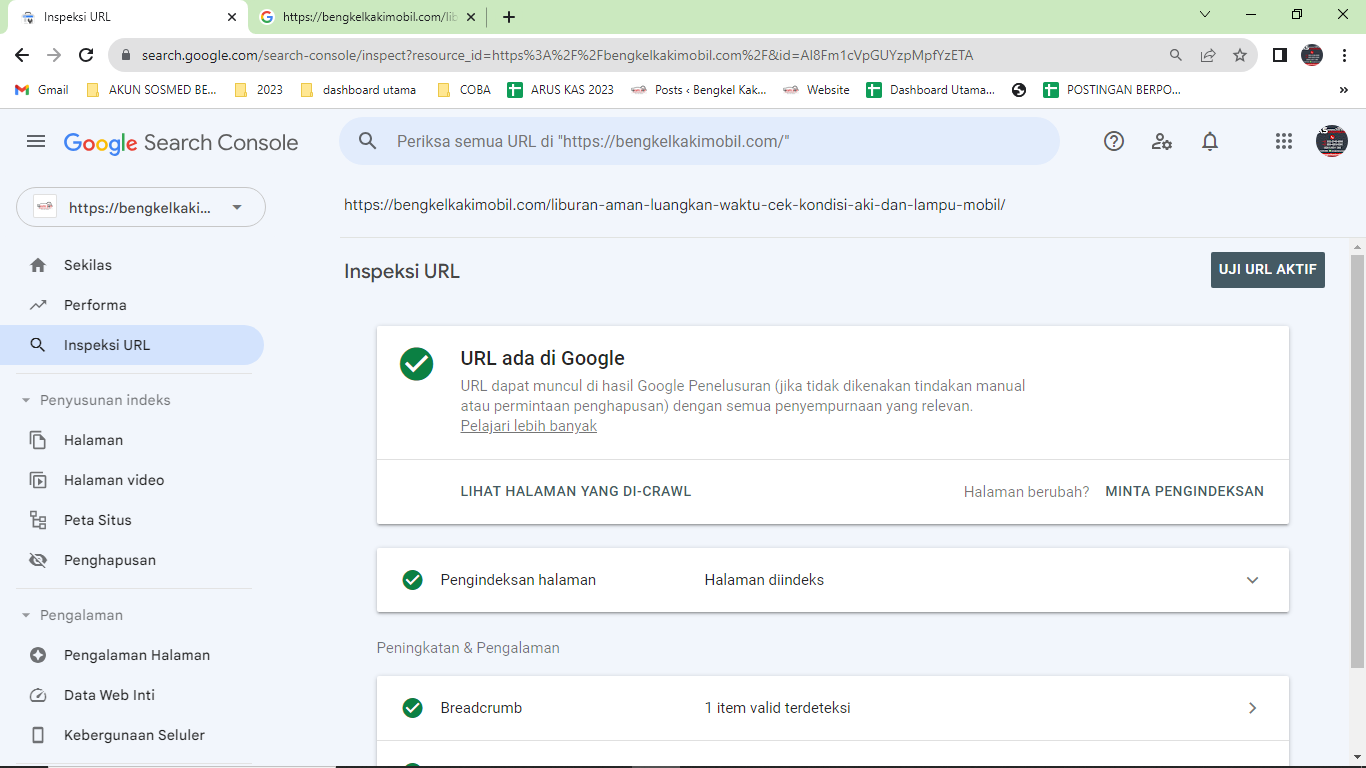Go back with the browser back arrow
Image resolution: width=1366 pixels, height=768 pixels.
pos(22,55)
